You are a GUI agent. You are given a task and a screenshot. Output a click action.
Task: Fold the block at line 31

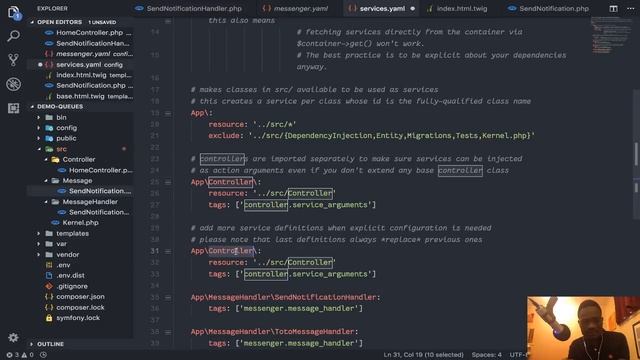[x=168, y=251]
